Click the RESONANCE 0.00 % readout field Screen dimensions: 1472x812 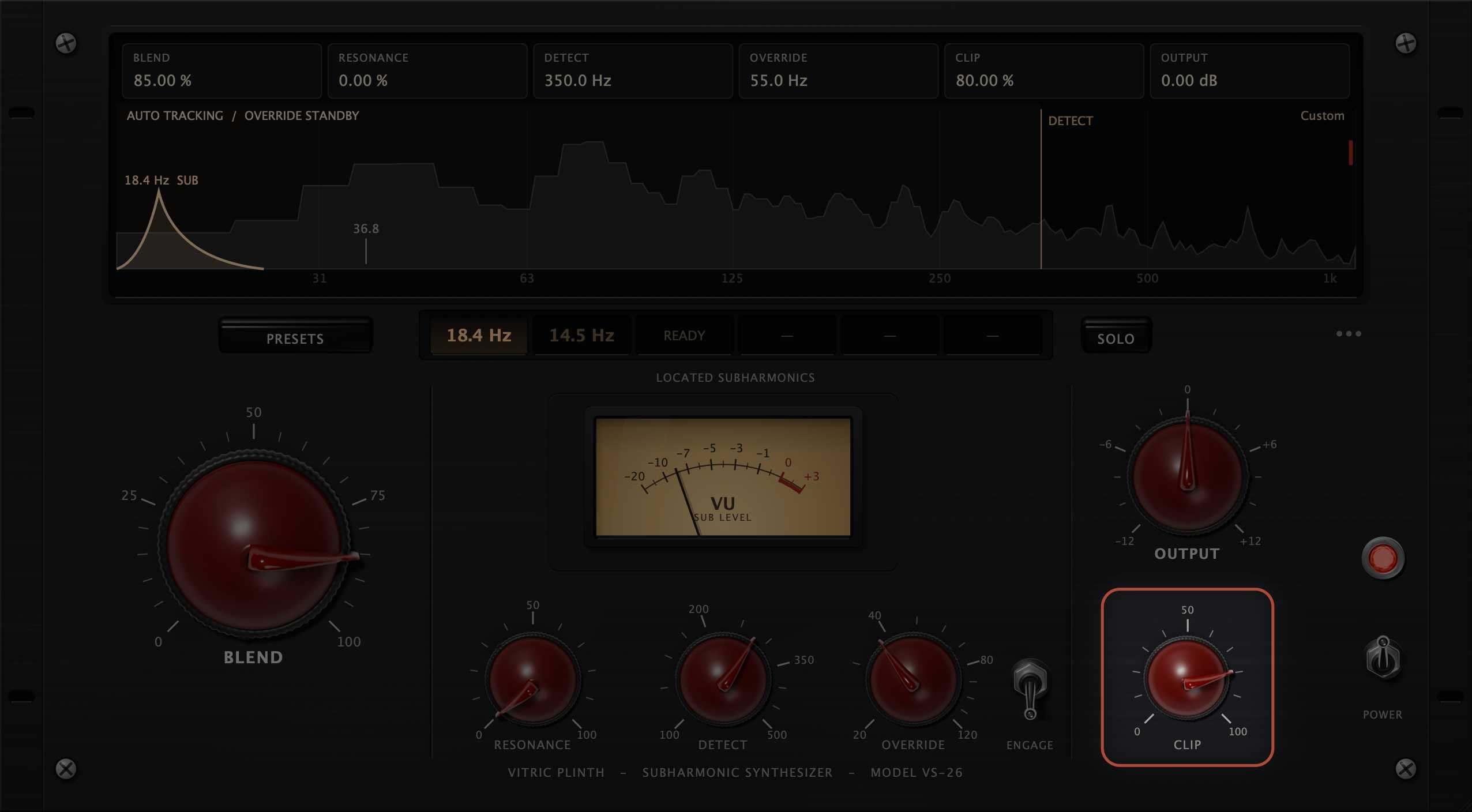click(x=427, y=71)
